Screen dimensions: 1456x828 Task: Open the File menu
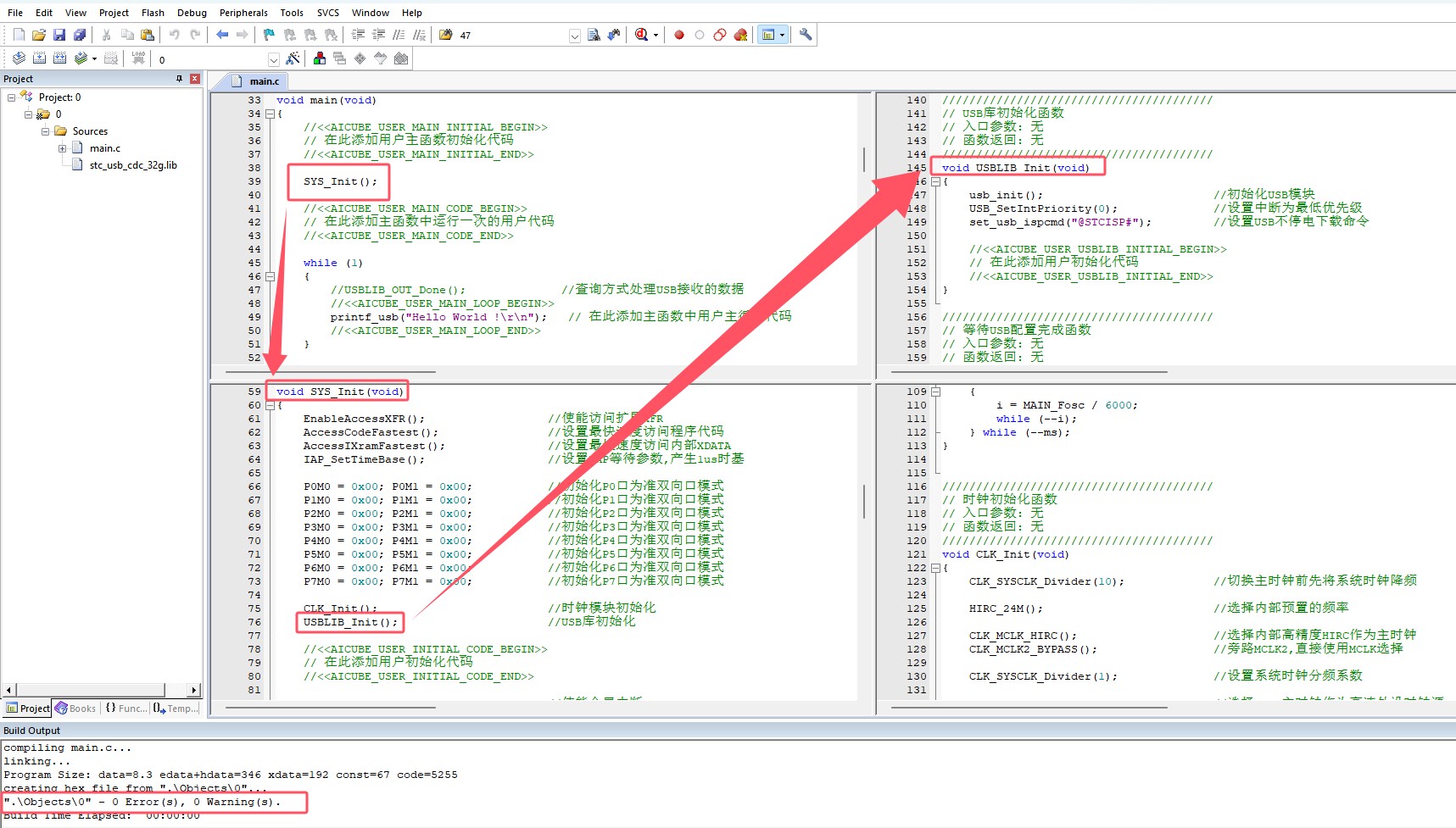pos(15,13)
